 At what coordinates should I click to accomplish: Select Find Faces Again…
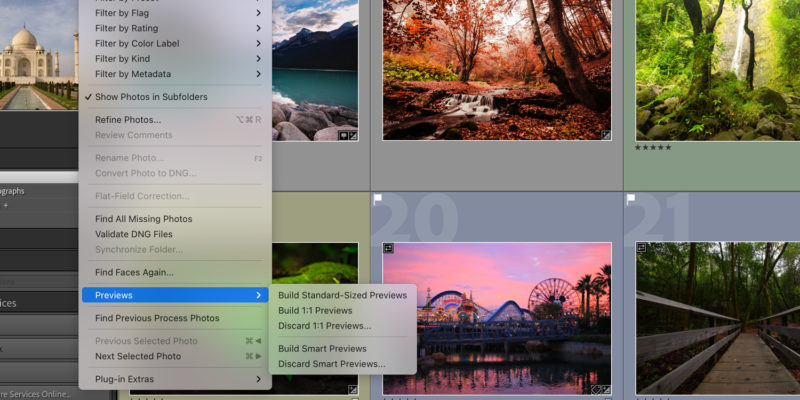click(x=175, y=272)
